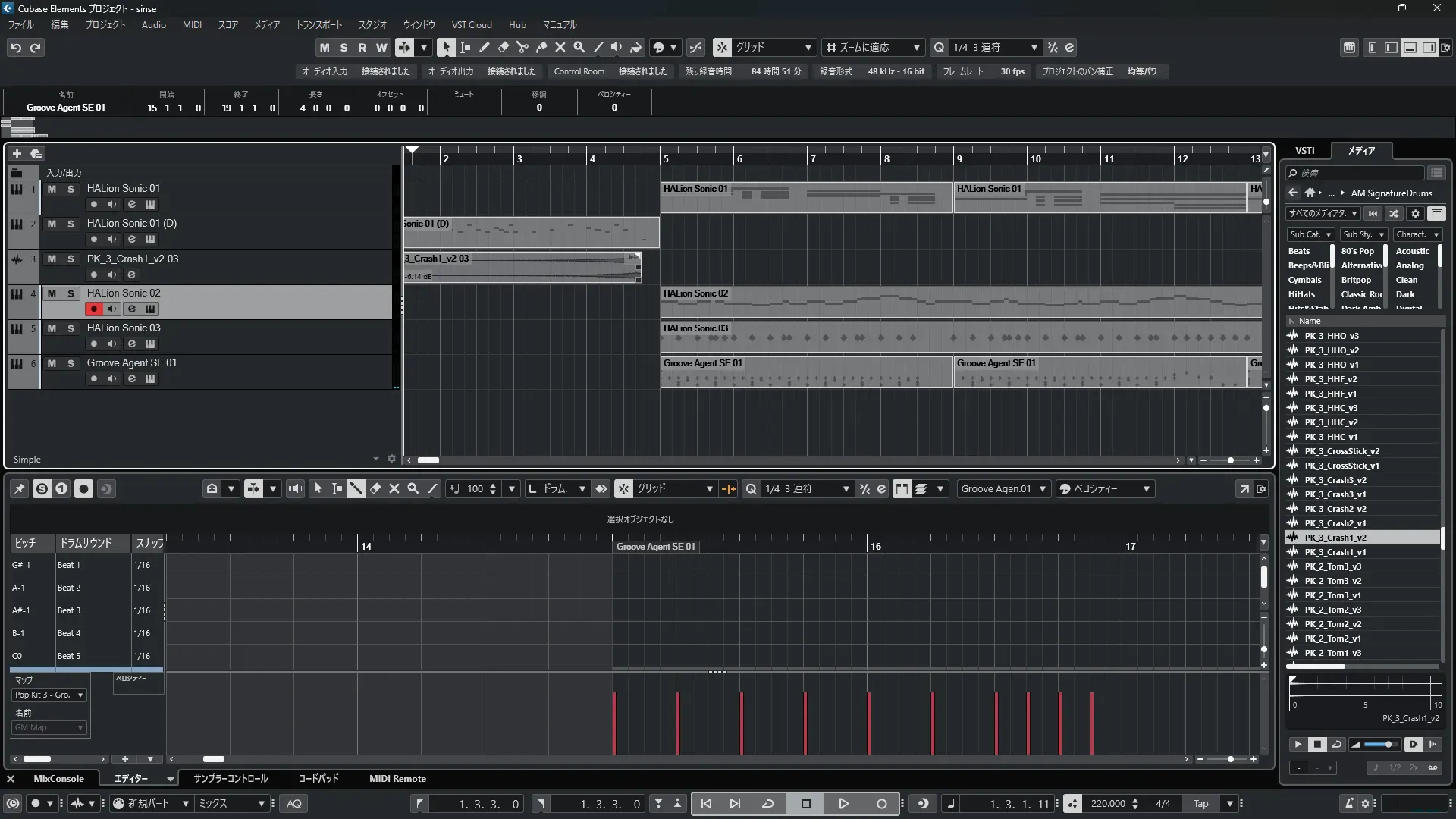Open the MIDI menu
Viewport: 1456px width, 819px height.
coord(192,24)
